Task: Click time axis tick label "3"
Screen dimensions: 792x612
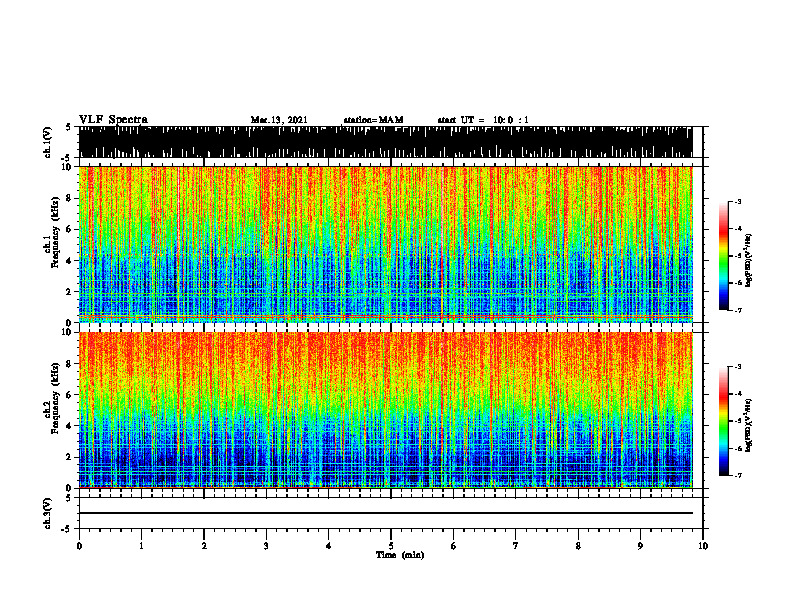Action: (266, 546)
